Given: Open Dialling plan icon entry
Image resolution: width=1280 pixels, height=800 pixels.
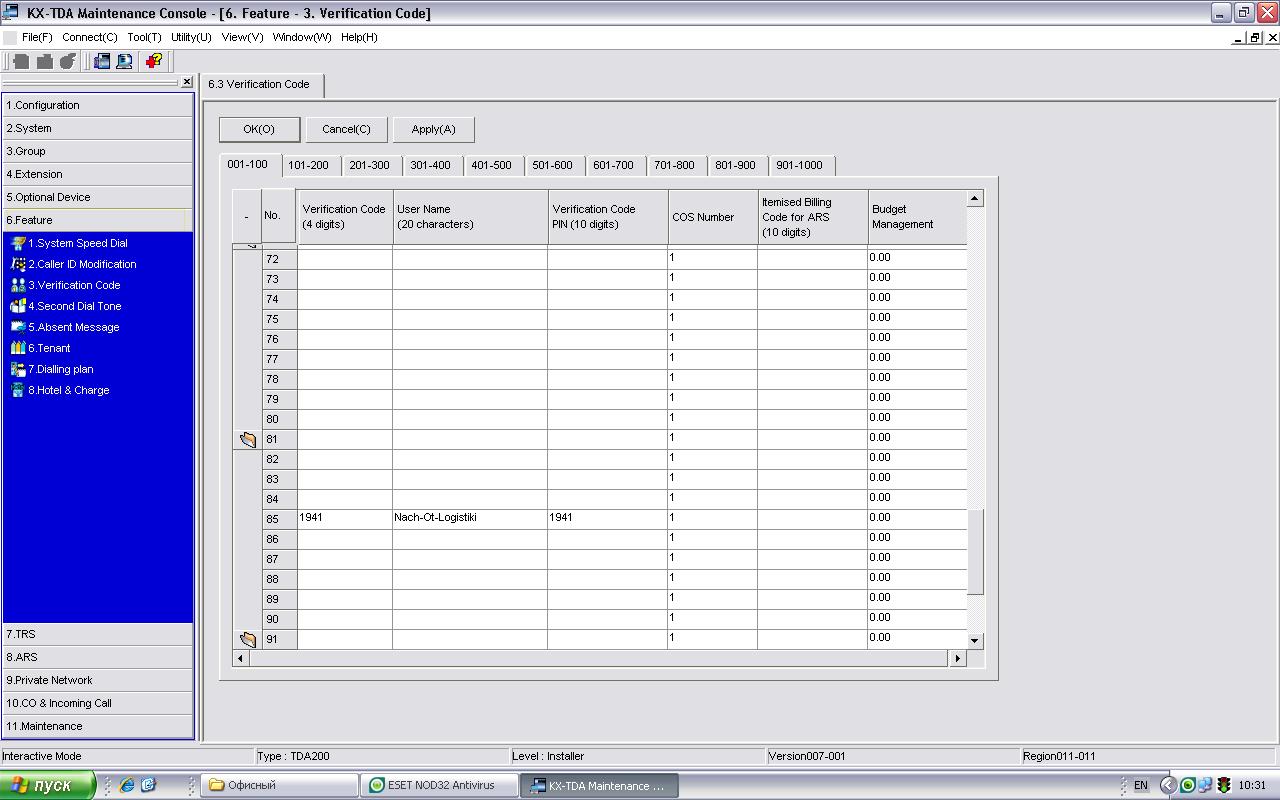Looking at the screenshot, I should (18, 369).
